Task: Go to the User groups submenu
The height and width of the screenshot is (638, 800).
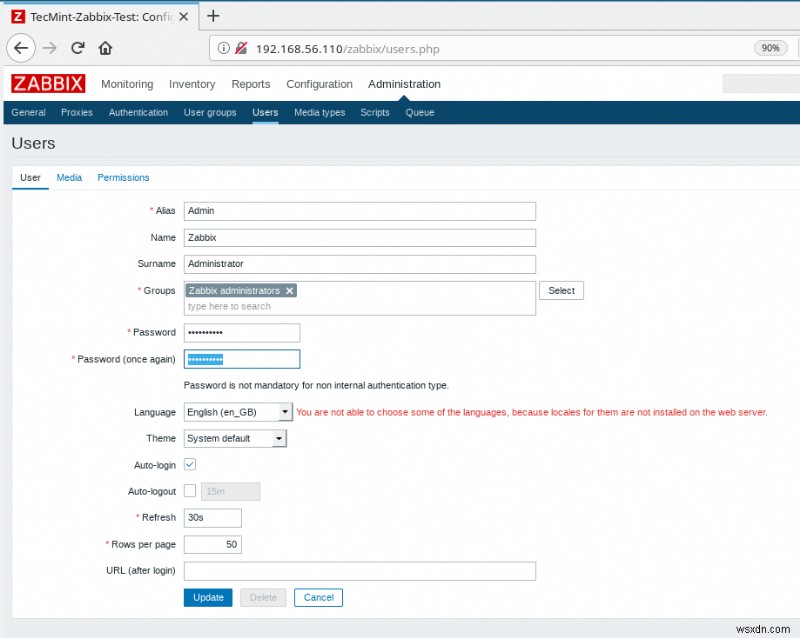Action: [210, 112]
